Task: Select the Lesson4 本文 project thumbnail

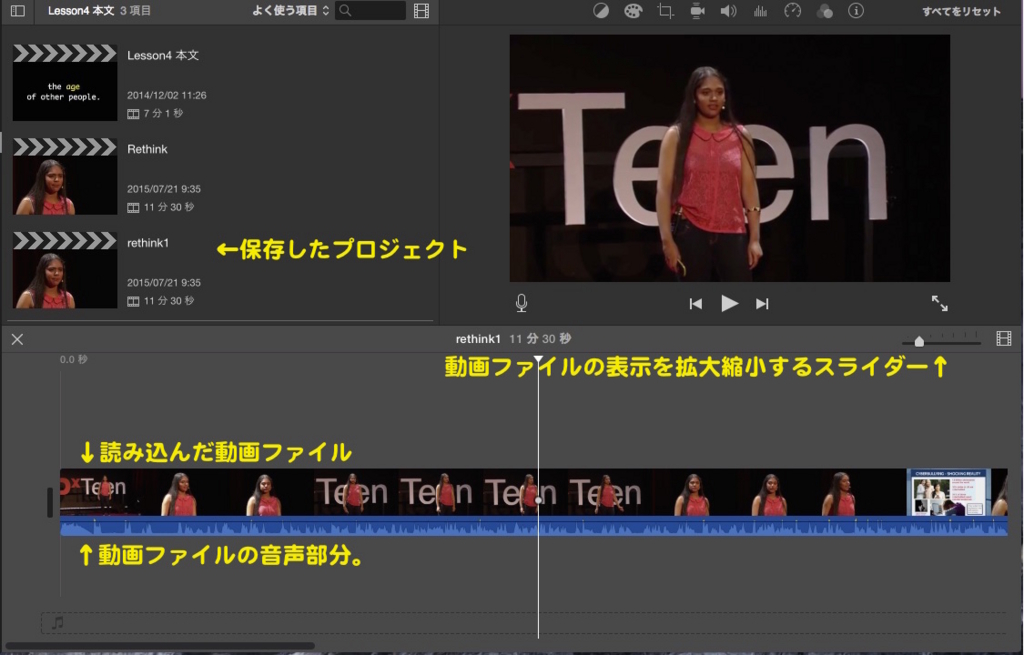Action: [65, 82]
